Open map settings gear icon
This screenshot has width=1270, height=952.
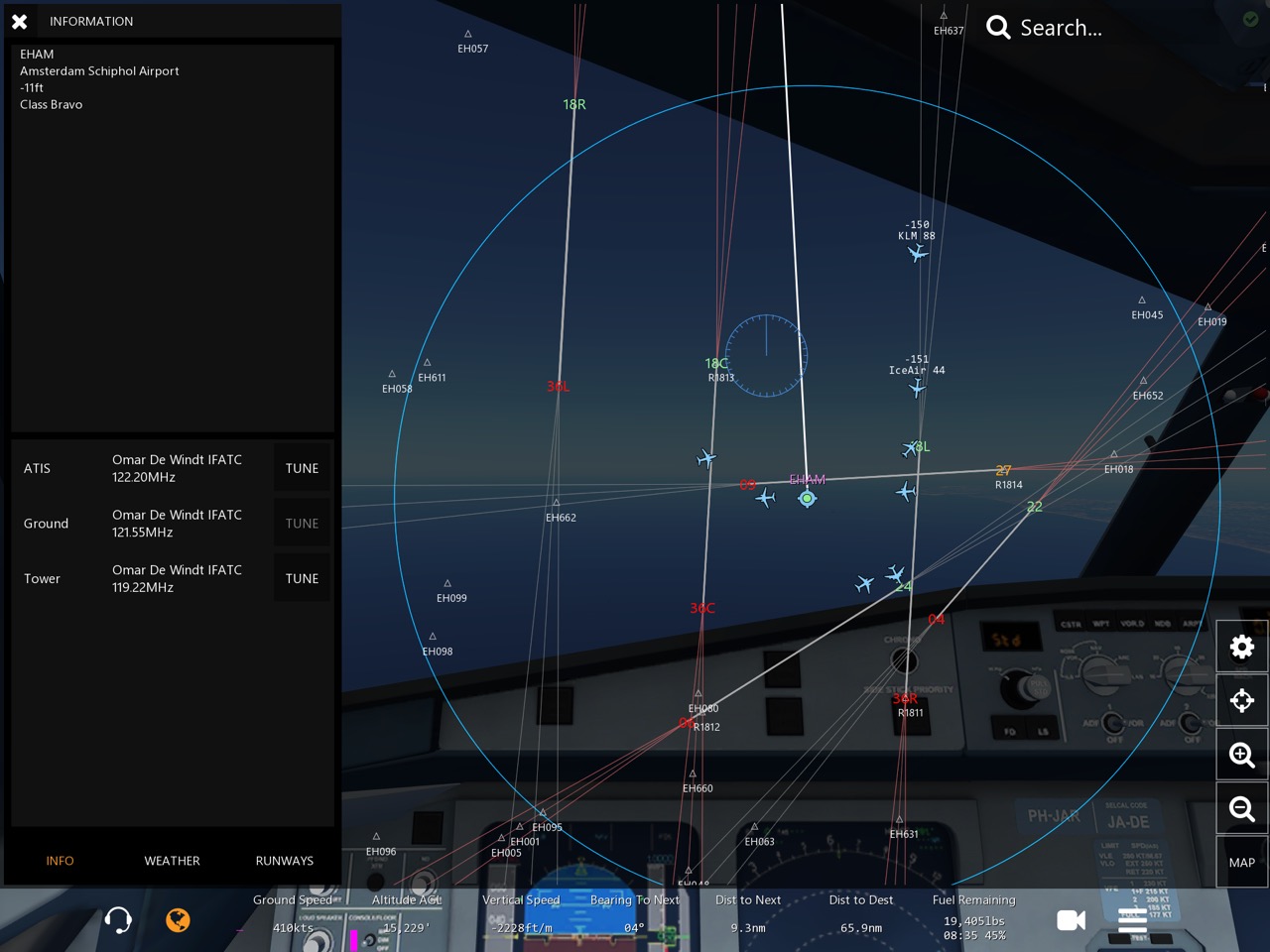point(1242,648)
